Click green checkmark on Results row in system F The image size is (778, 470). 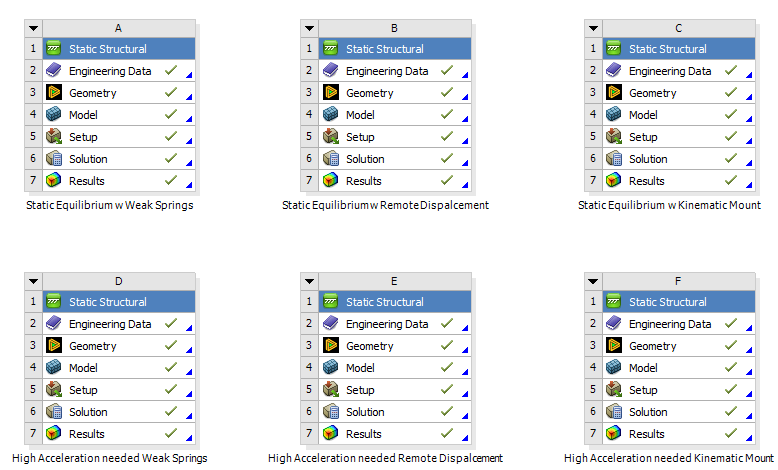pyautogui.click(x=731, y=433)
